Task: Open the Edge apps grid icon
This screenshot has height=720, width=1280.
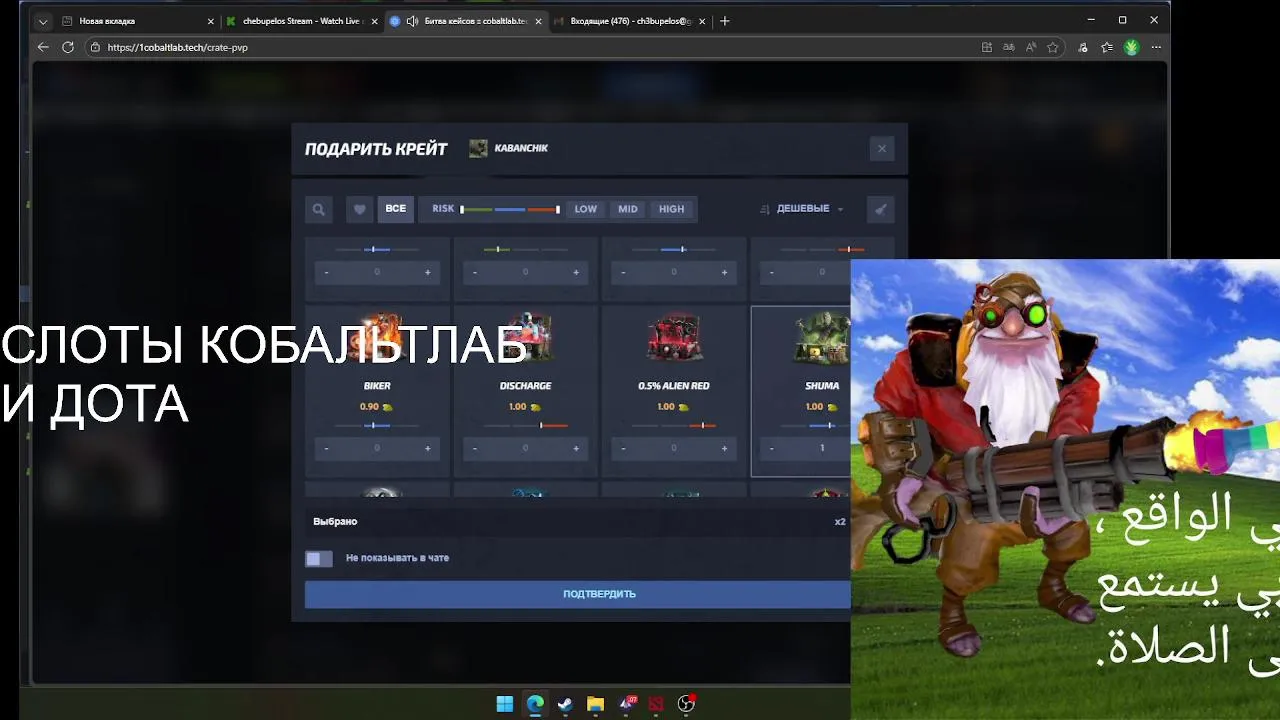Action: pyautogui.click(x=987, y=47)
